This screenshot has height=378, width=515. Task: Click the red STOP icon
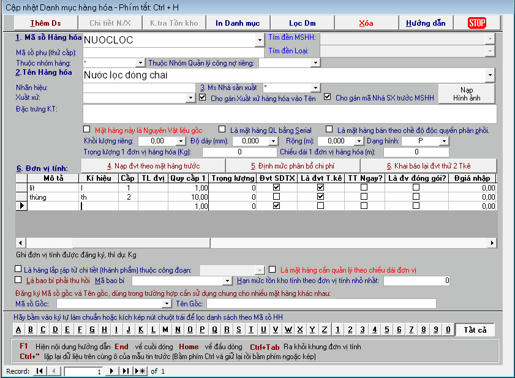coord(477,23)
